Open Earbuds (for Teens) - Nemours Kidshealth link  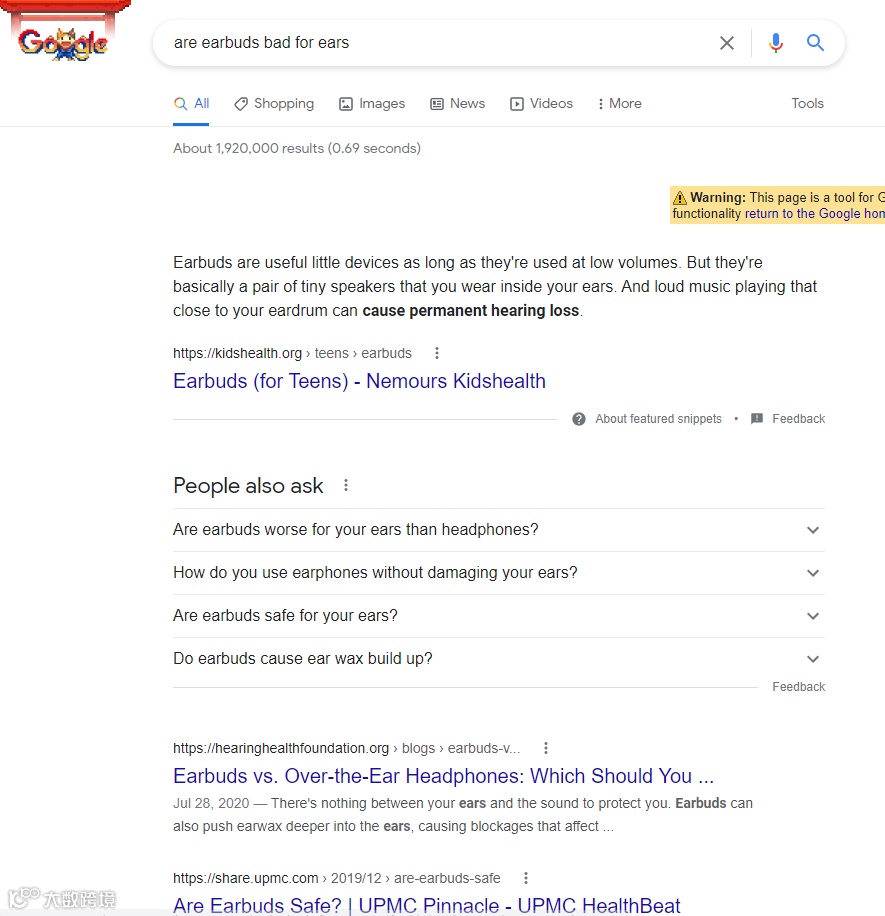click(359, 381)
